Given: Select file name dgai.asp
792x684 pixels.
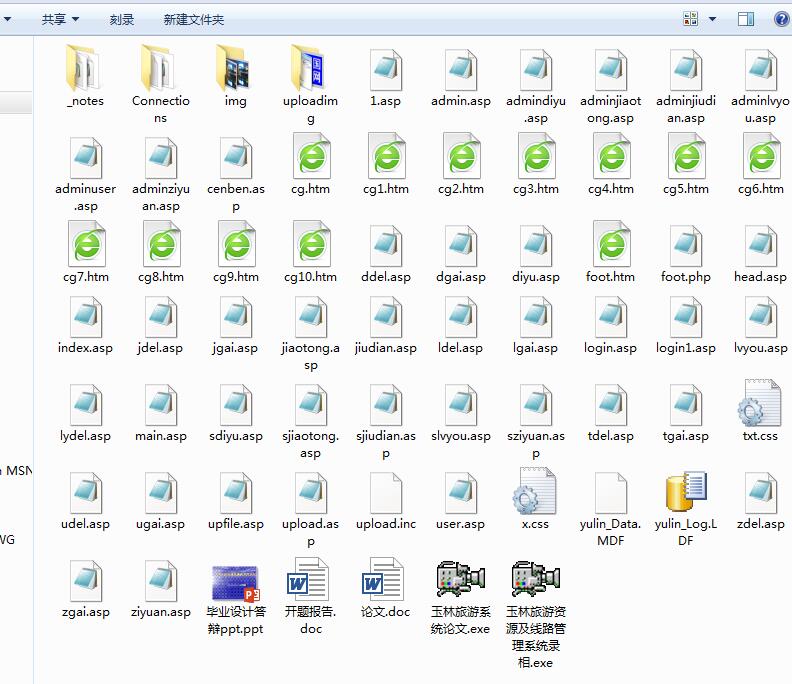Looking at the screenshot, I should point(461,277).
